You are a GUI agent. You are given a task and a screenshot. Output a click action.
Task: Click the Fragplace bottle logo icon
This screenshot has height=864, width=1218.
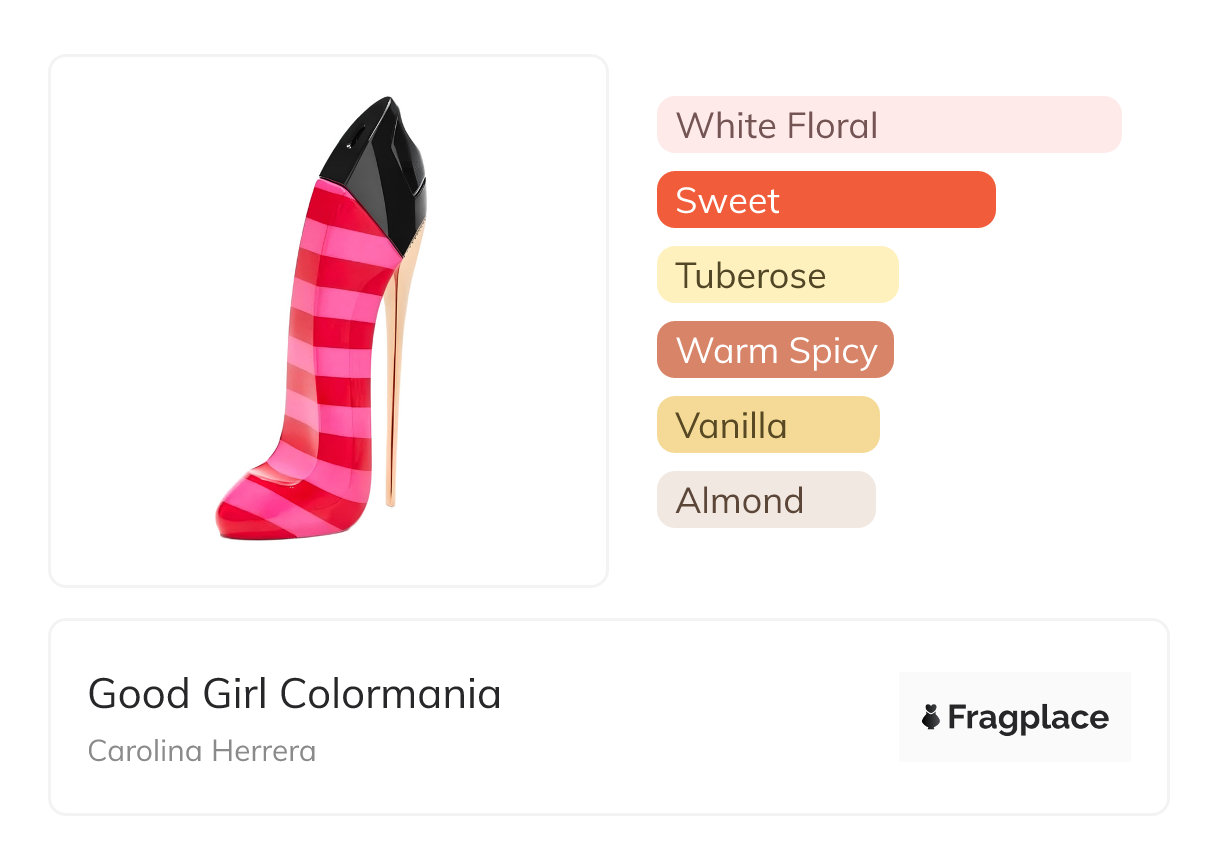click(931, 717)
